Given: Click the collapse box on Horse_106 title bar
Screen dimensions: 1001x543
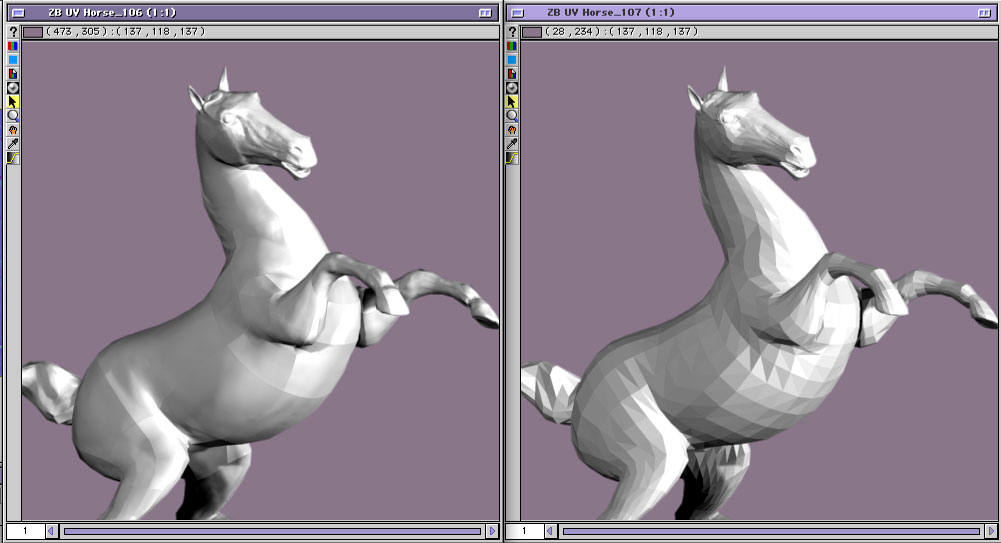Looking at the screenshot, I should click(485, 12).
